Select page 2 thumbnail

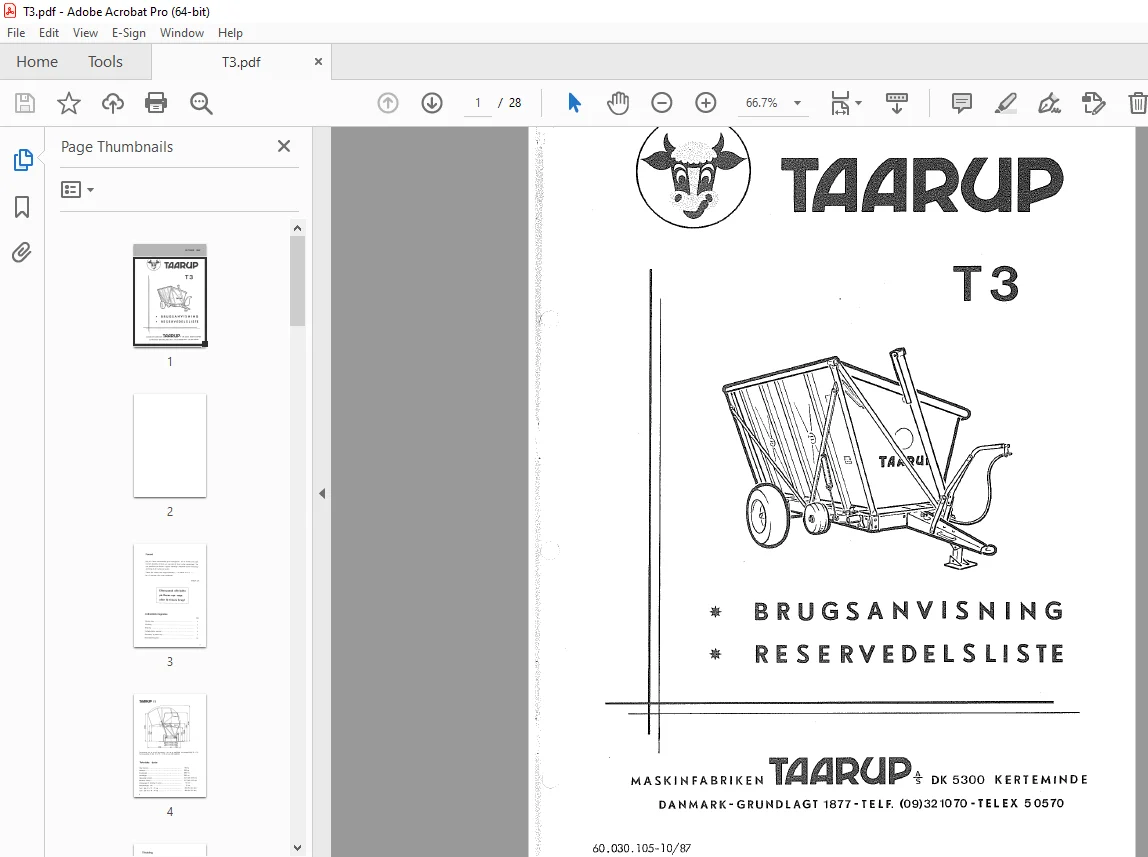(170, 446)
